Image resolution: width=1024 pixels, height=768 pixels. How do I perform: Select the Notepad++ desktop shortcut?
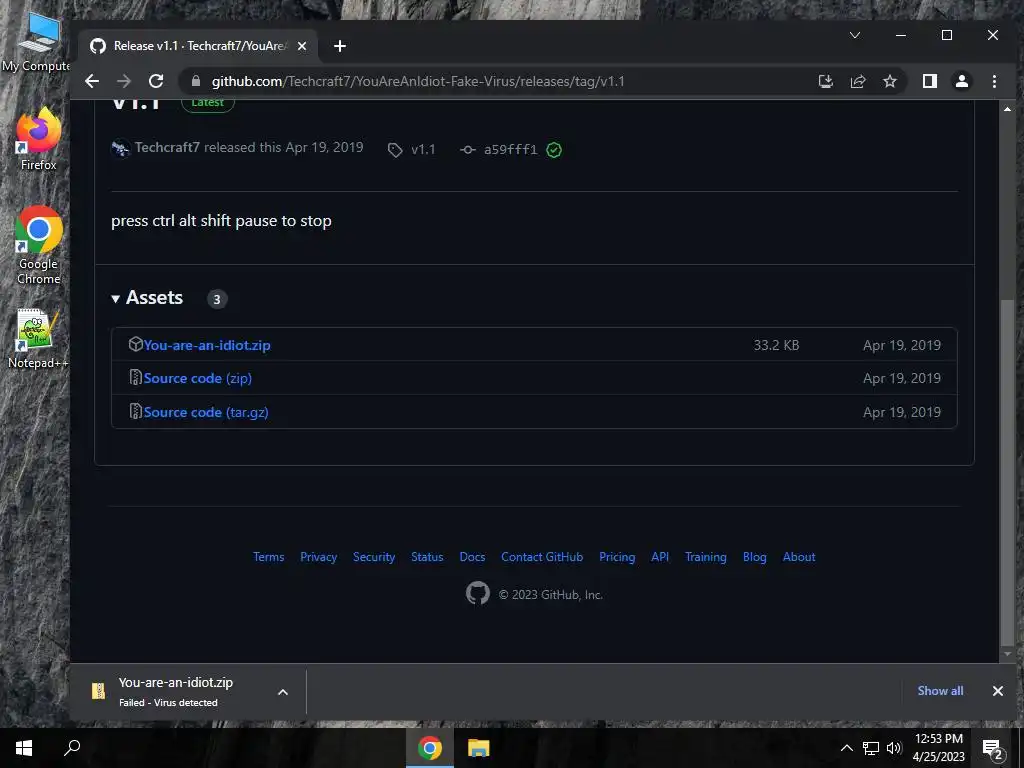(37, 339)
